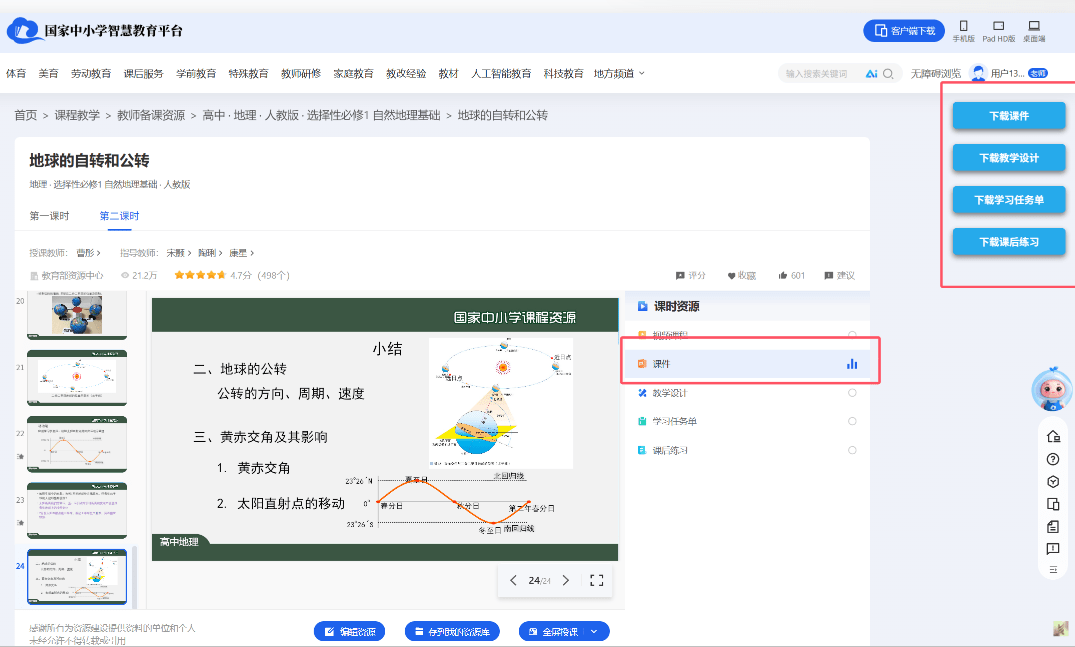Click the 下载教学设计 button
Viewport: 1075px width, 647px height.
[1008, 157]
